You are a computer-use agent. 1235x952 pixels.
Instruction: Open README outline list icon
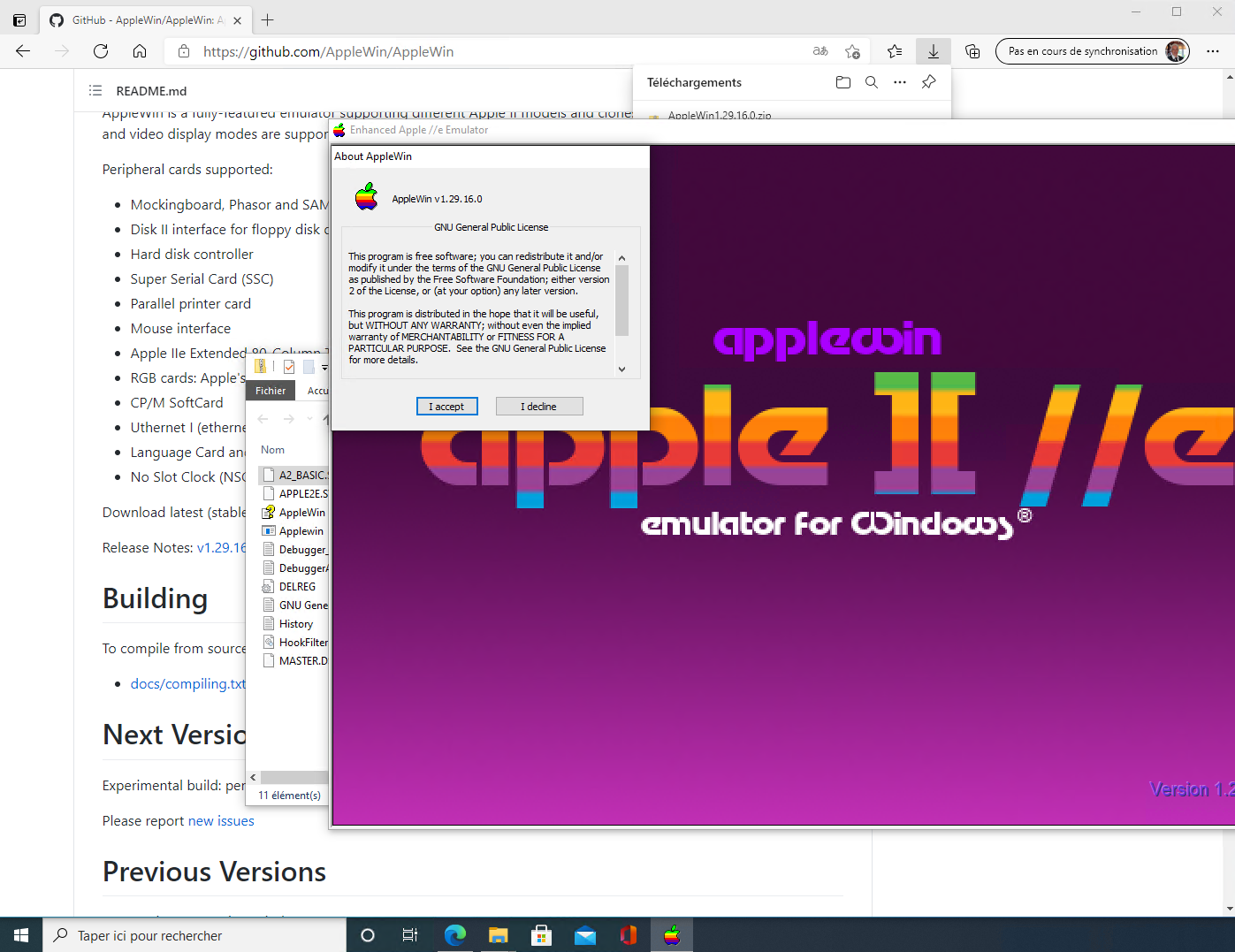95,91
